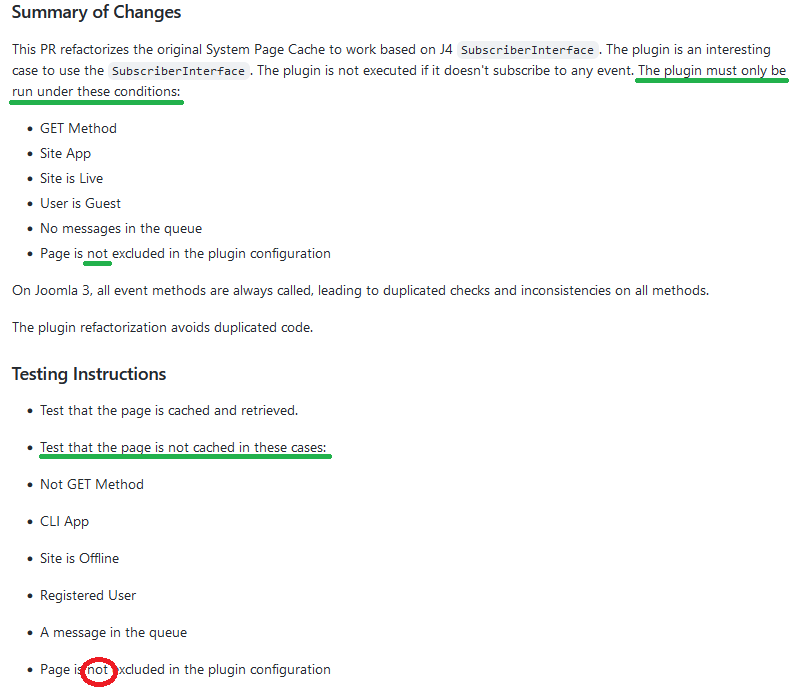
Task: Click the sentence starting 'On Joomla 3'
Action: pyautogui.click(x=360, y=290)
